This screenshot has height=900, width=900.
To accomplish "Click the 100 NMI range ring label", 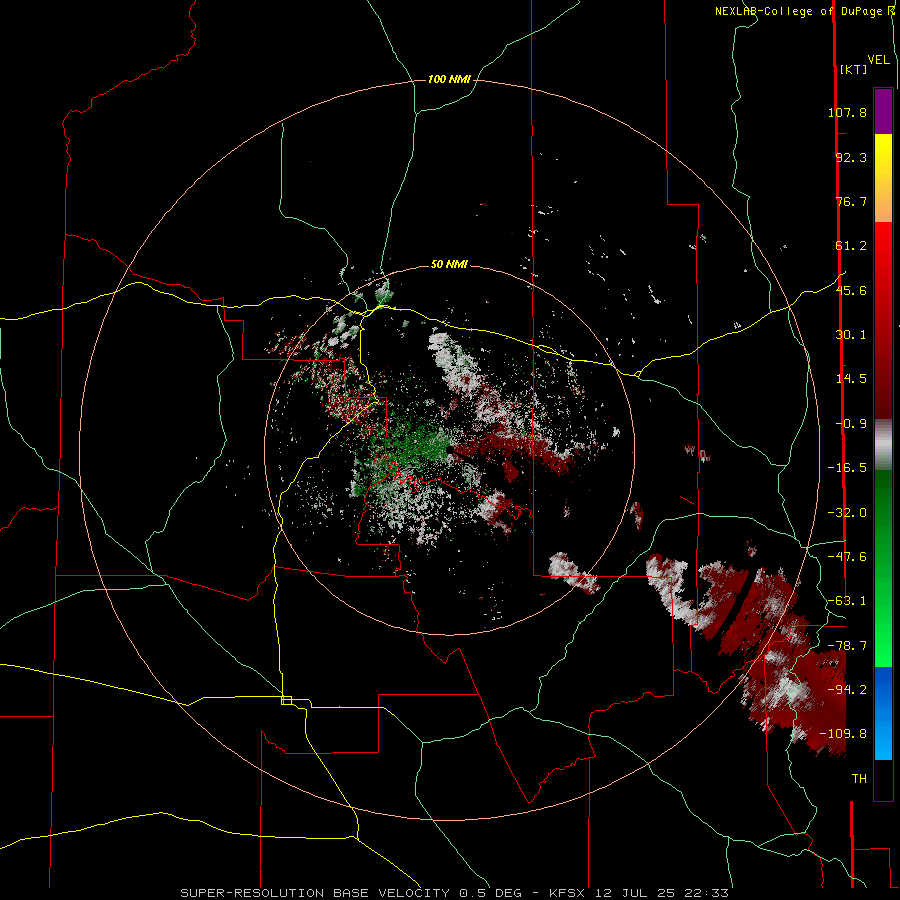I will tap(449, 79).
